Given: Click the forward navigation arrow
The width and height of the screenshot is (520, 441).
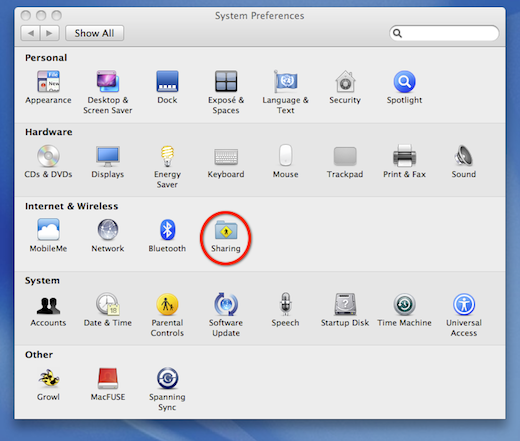Looking at the screenshot, I should coord(50,33).
